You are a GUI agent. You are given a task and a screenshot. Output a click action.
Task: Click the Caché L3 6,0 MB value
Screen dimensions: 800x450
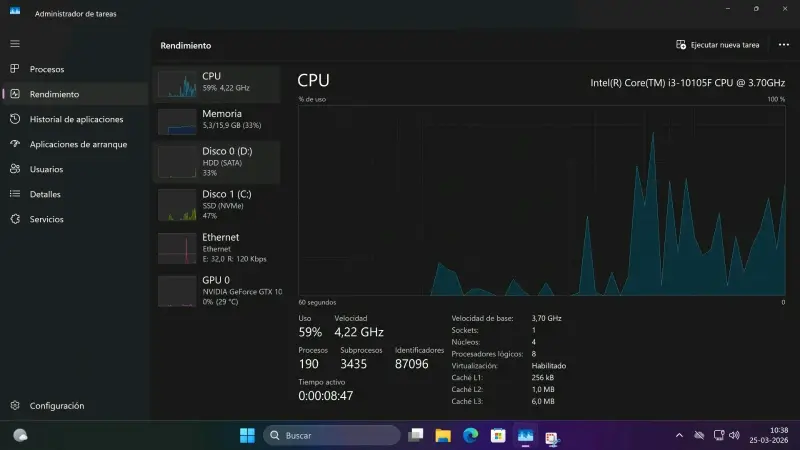point(543,402)
